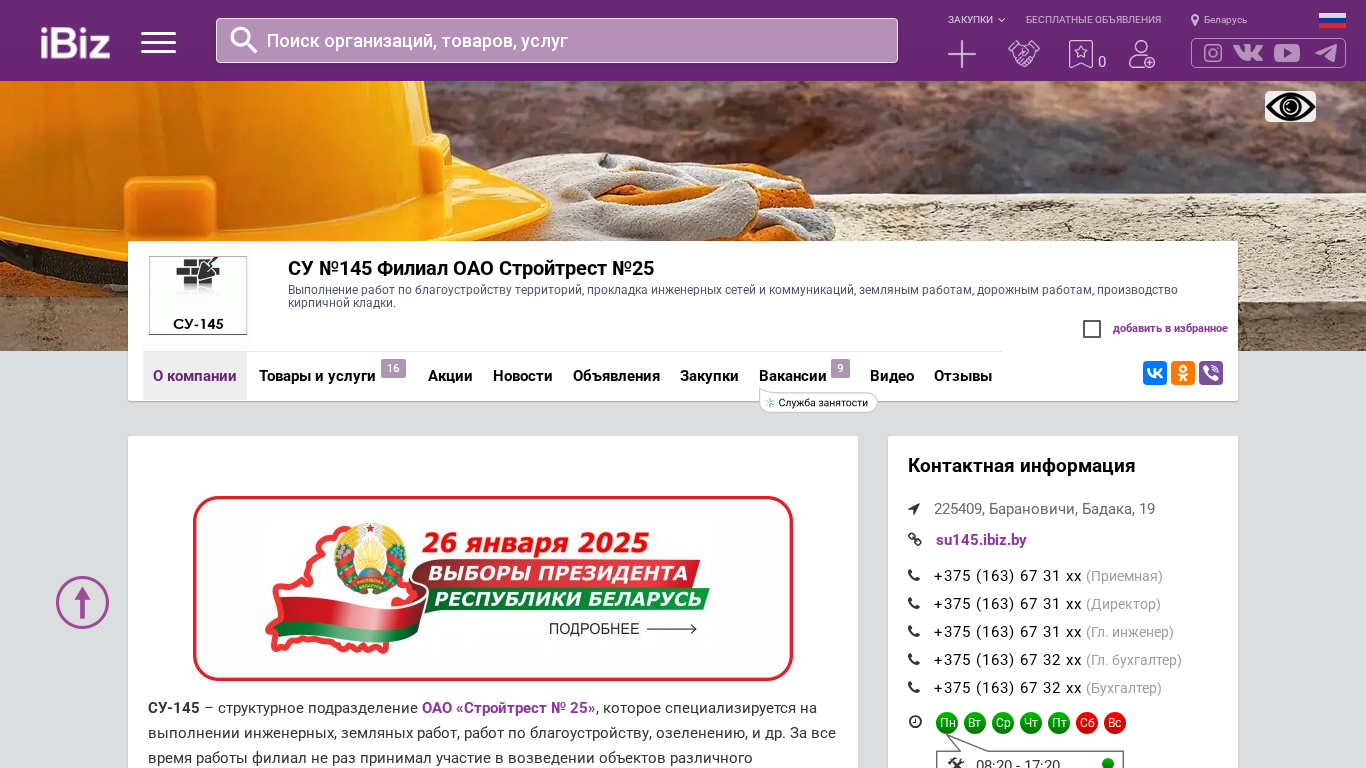Image resolution: width=1366 pixels, height=768 pixels.
Task: Open the 'Закупки' company tab
Action: click(x=709, y=376)
